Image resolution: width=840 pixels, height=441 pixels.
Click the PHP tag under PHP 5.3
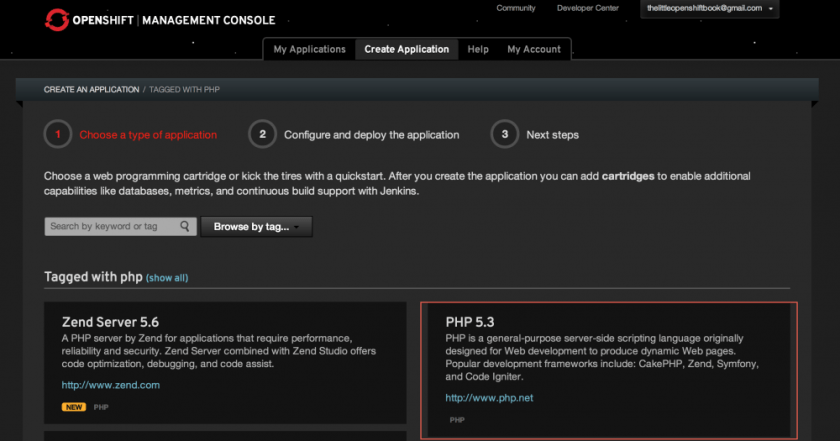pos(457,420)
